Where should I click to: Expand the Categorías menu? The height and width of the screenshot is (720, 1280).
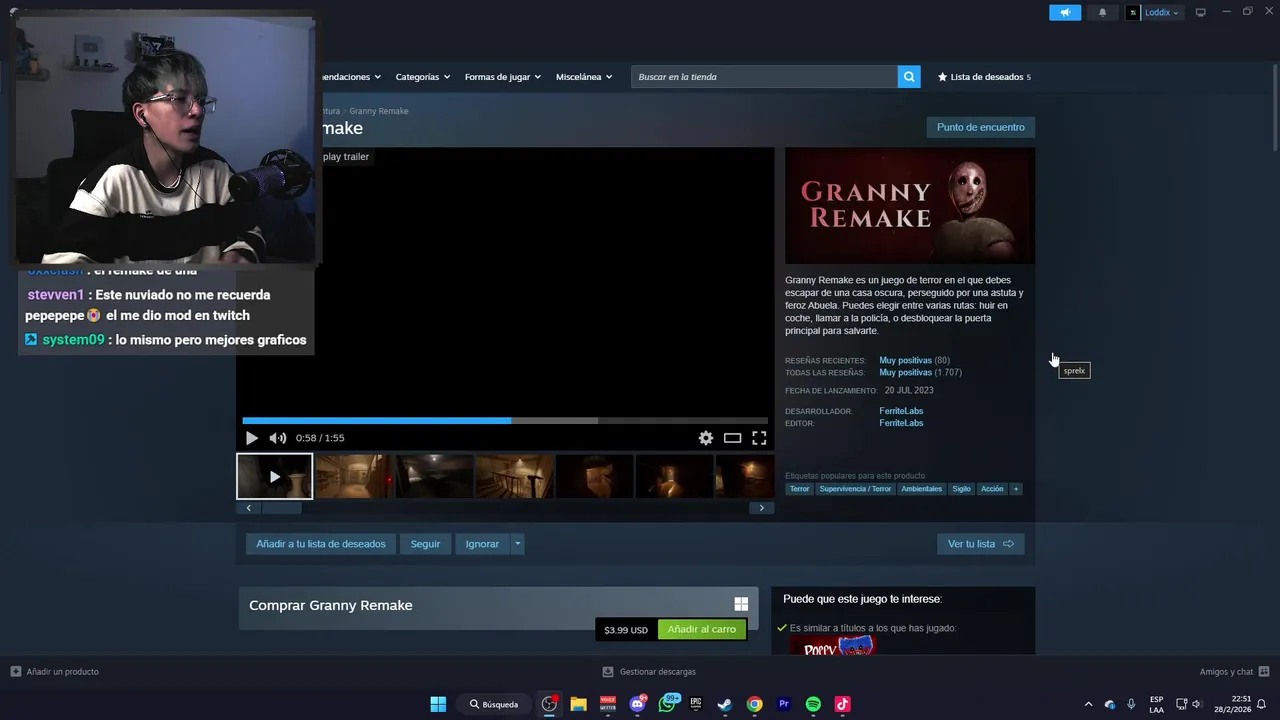tap(422, 77)
